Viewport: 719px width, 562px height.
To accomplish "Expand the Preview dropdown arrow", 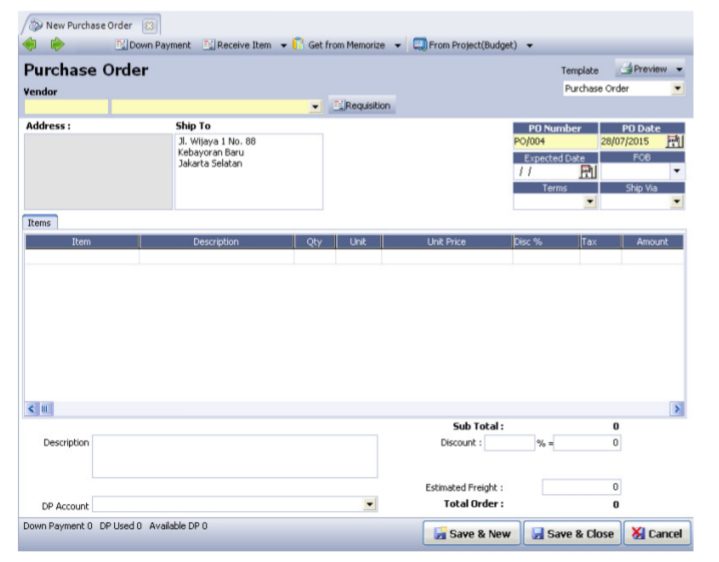I will click(679, 69).
